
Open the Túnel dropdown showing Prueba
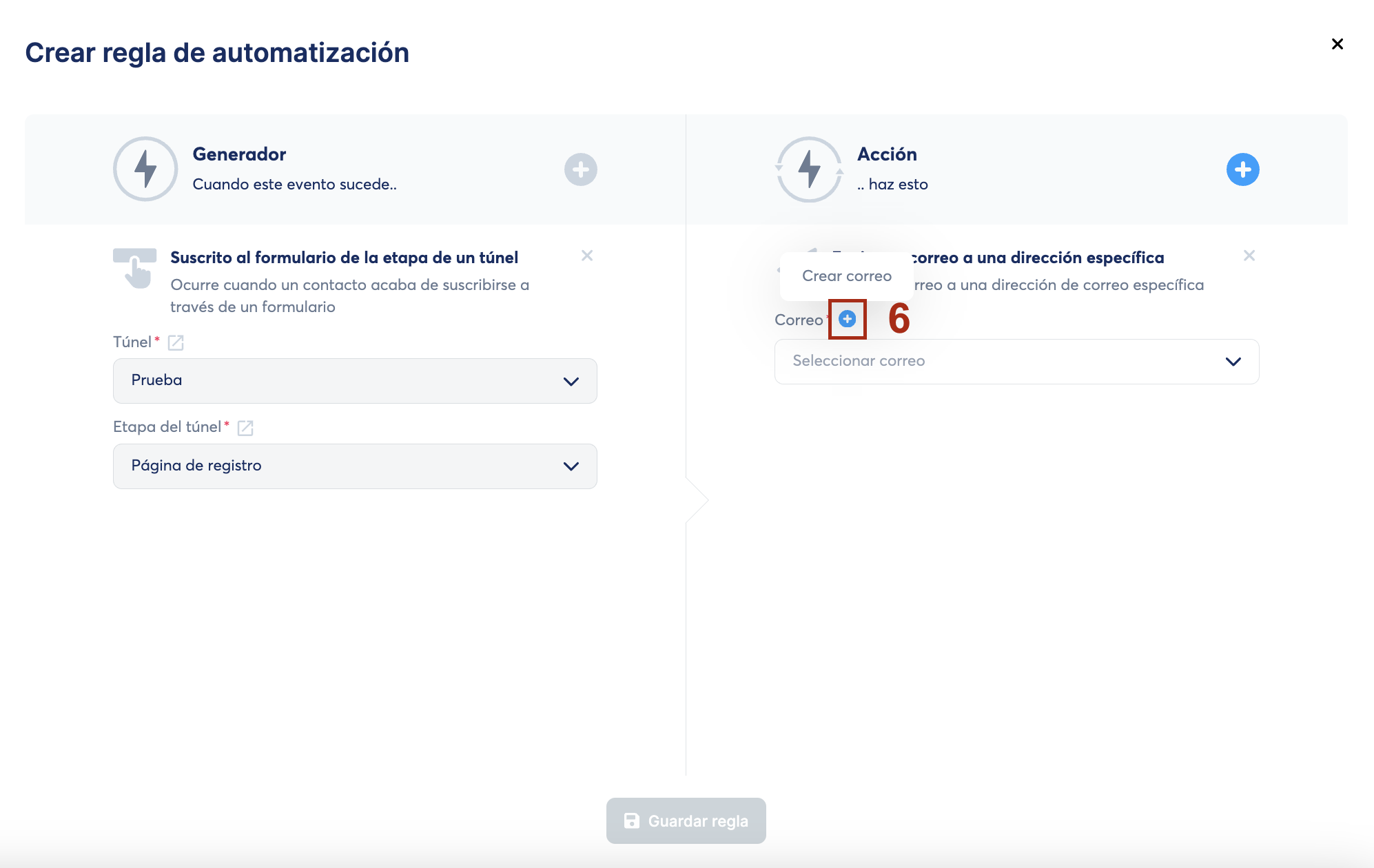354,381
